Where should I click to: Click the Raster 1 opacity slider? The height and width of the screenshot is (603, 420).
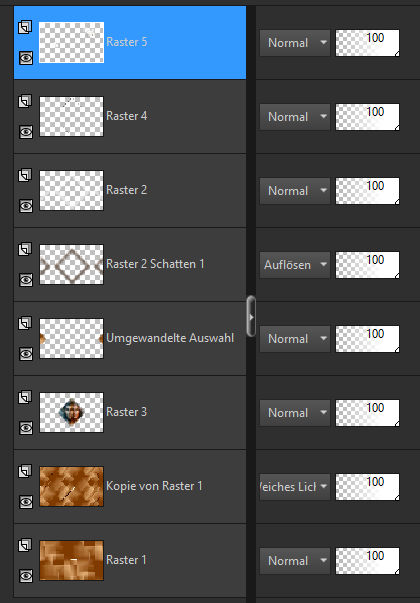coord(367,561)
